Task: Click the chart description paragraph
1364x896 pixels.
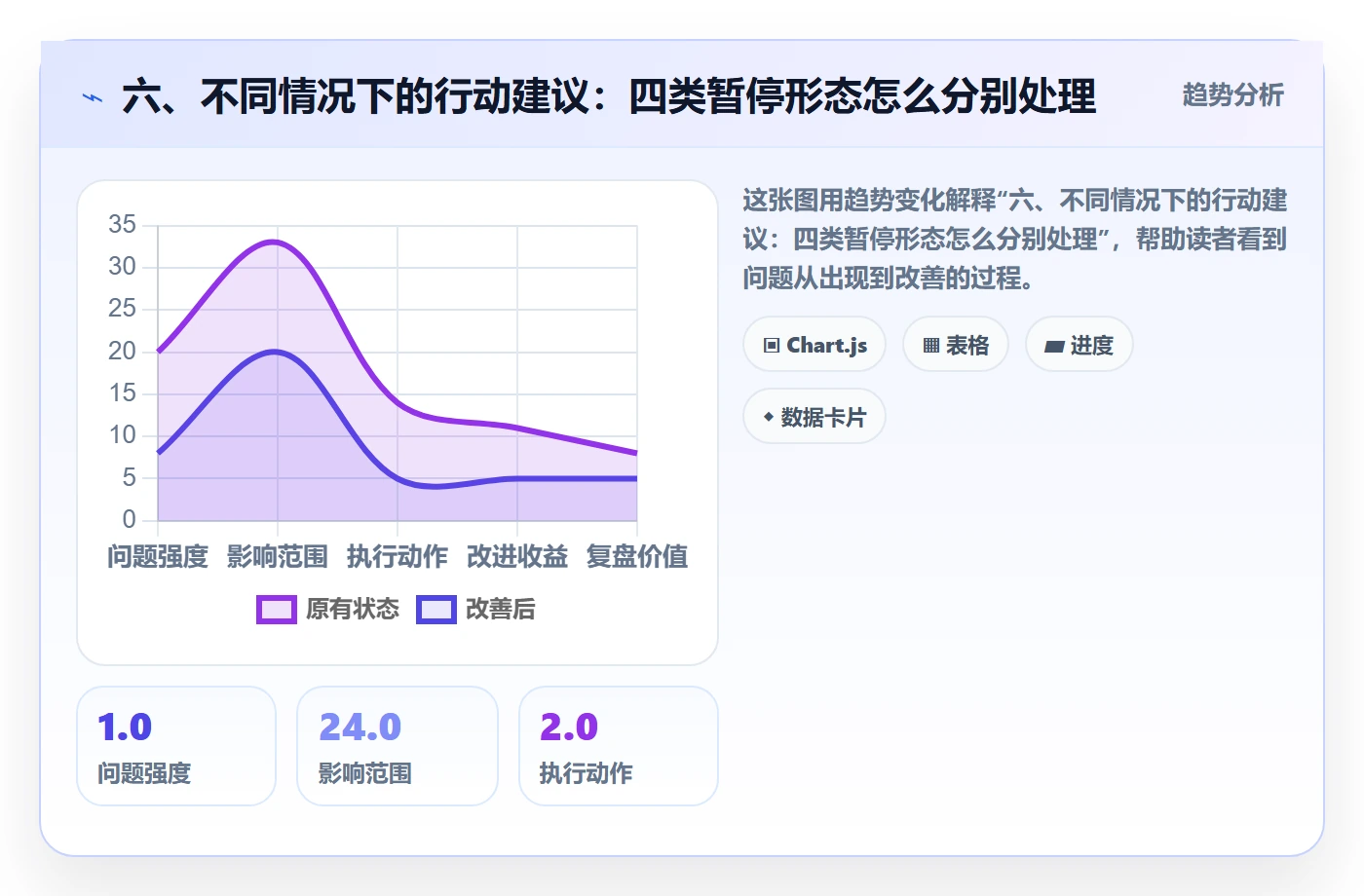Action: (1015, 240)
